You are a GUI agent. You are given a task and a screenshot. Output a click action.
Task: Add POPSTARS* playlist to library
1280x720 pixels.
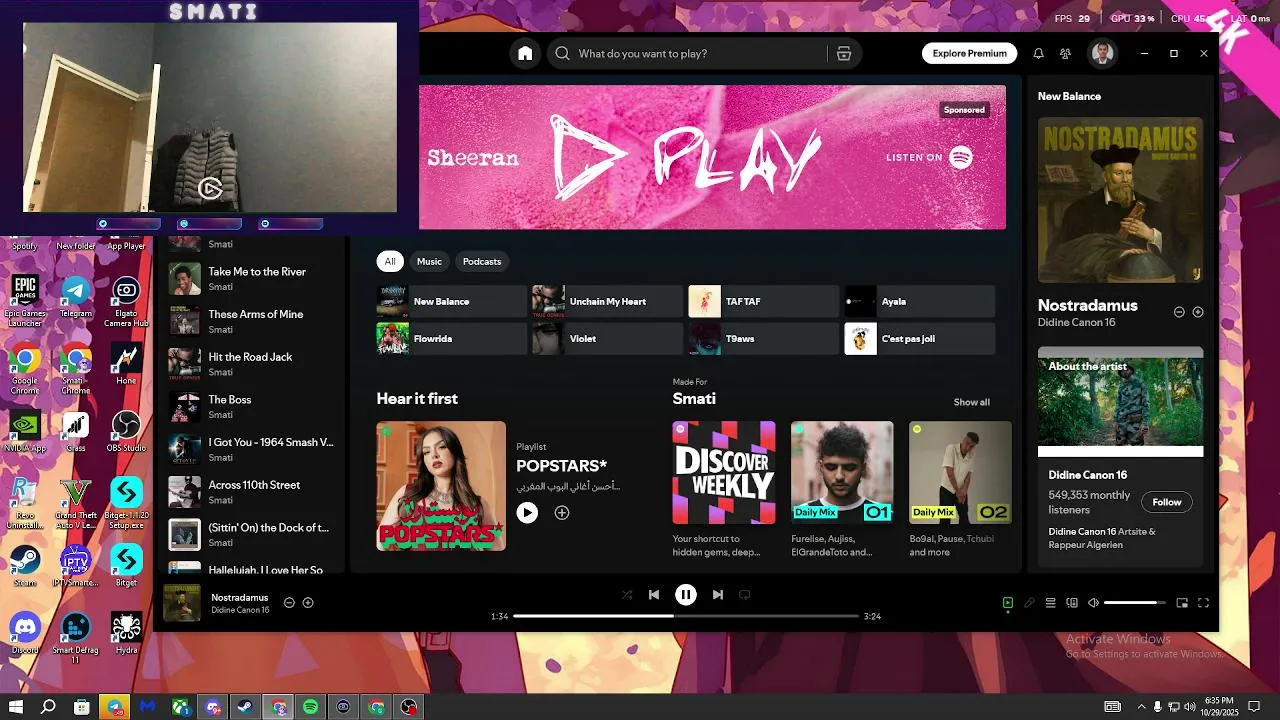(x=562, y=513)
